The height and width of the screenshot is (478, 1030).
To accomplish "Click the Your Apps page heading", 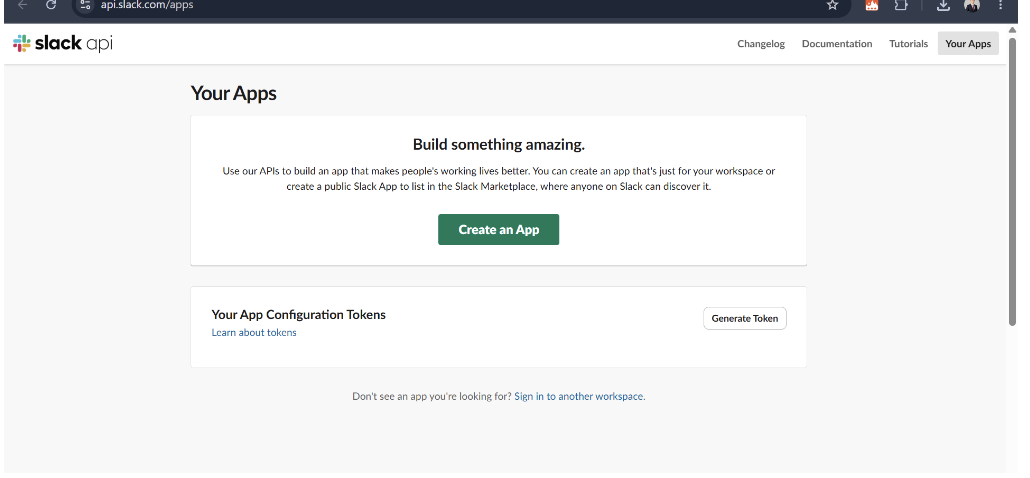I will tap(233, 93).
